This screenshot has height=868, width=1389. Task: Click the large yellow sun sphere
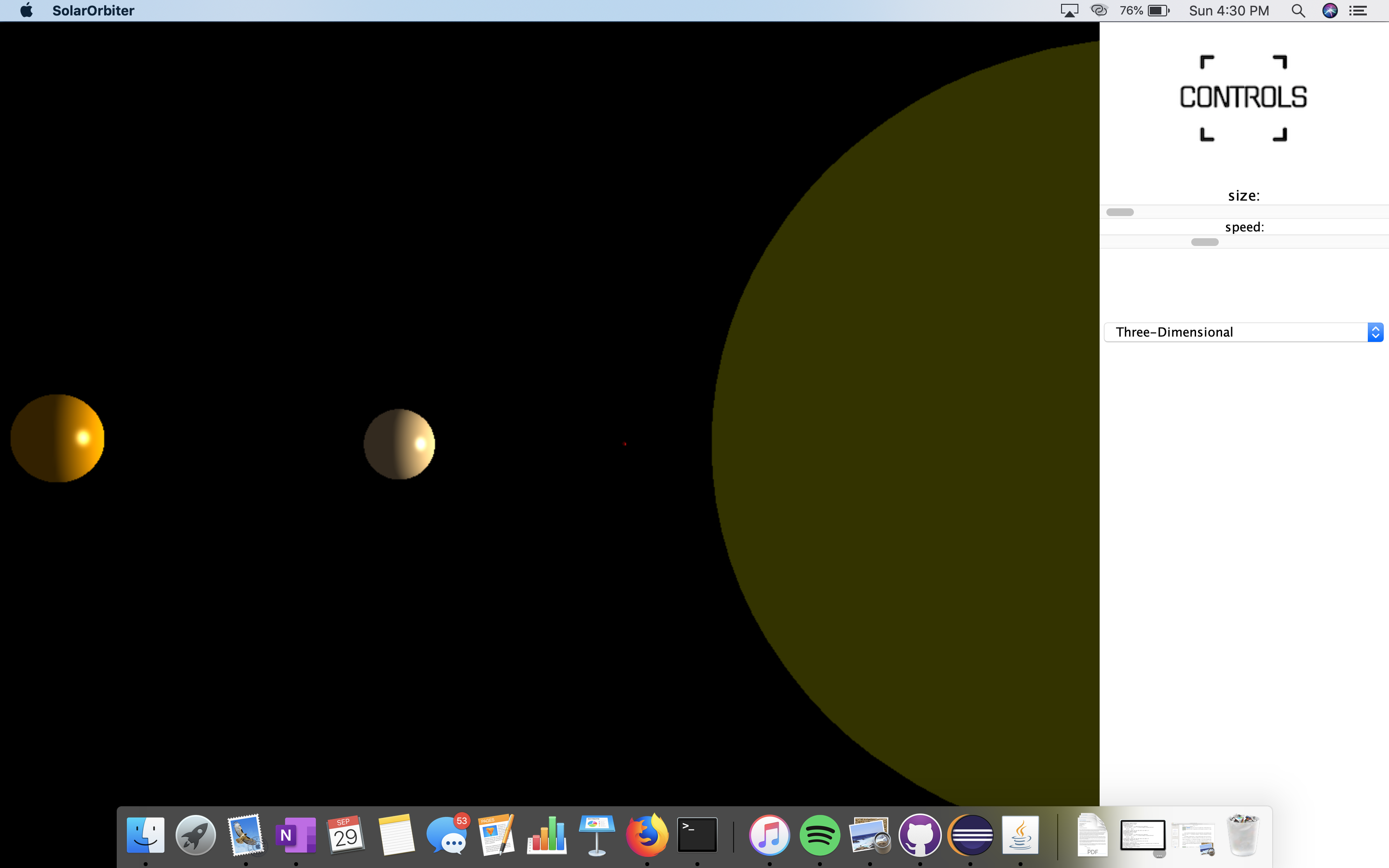point(918,436)
